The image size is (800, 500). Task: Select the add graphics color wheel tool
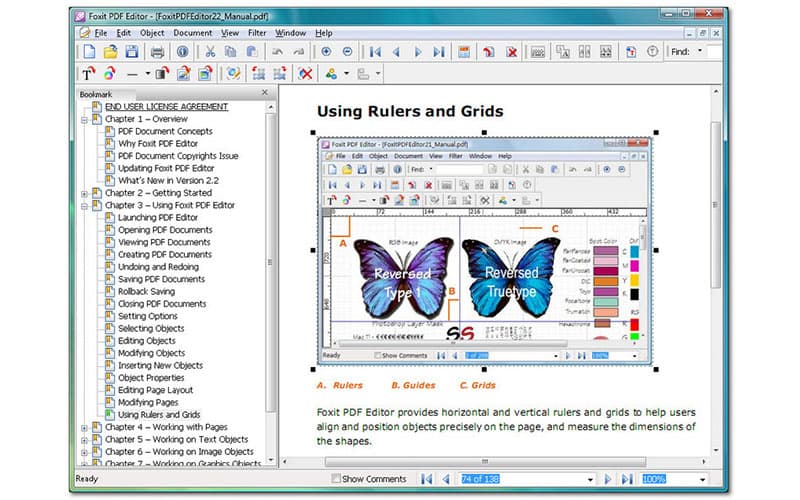[110, 74]
